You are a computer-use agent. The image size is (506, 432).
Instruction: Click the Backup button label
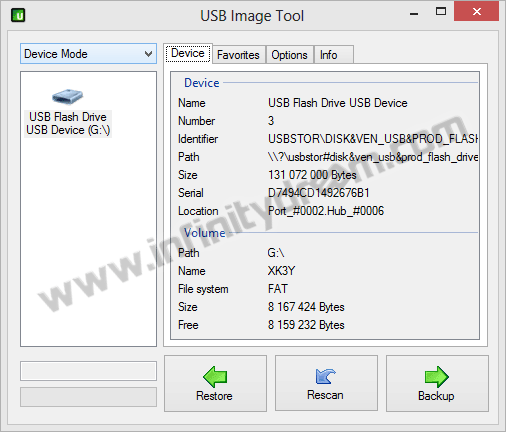pos(436,396)
